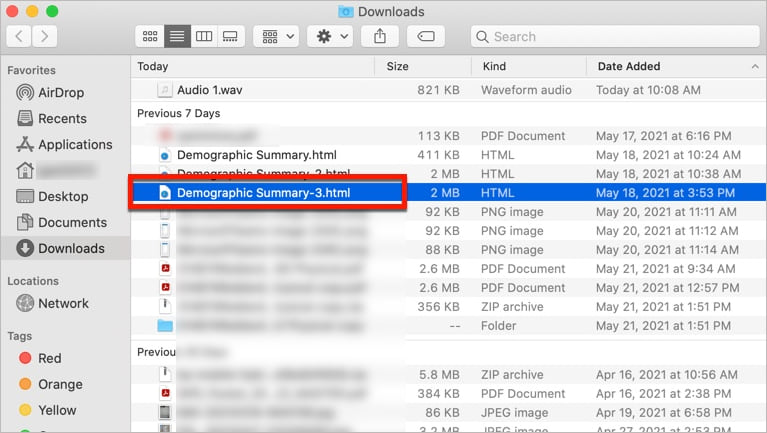The height and width of the screenshot is (433, 767).
Task: Select the PNG image dated May 20 11:11 AM
Action: [x=449, y=212]
